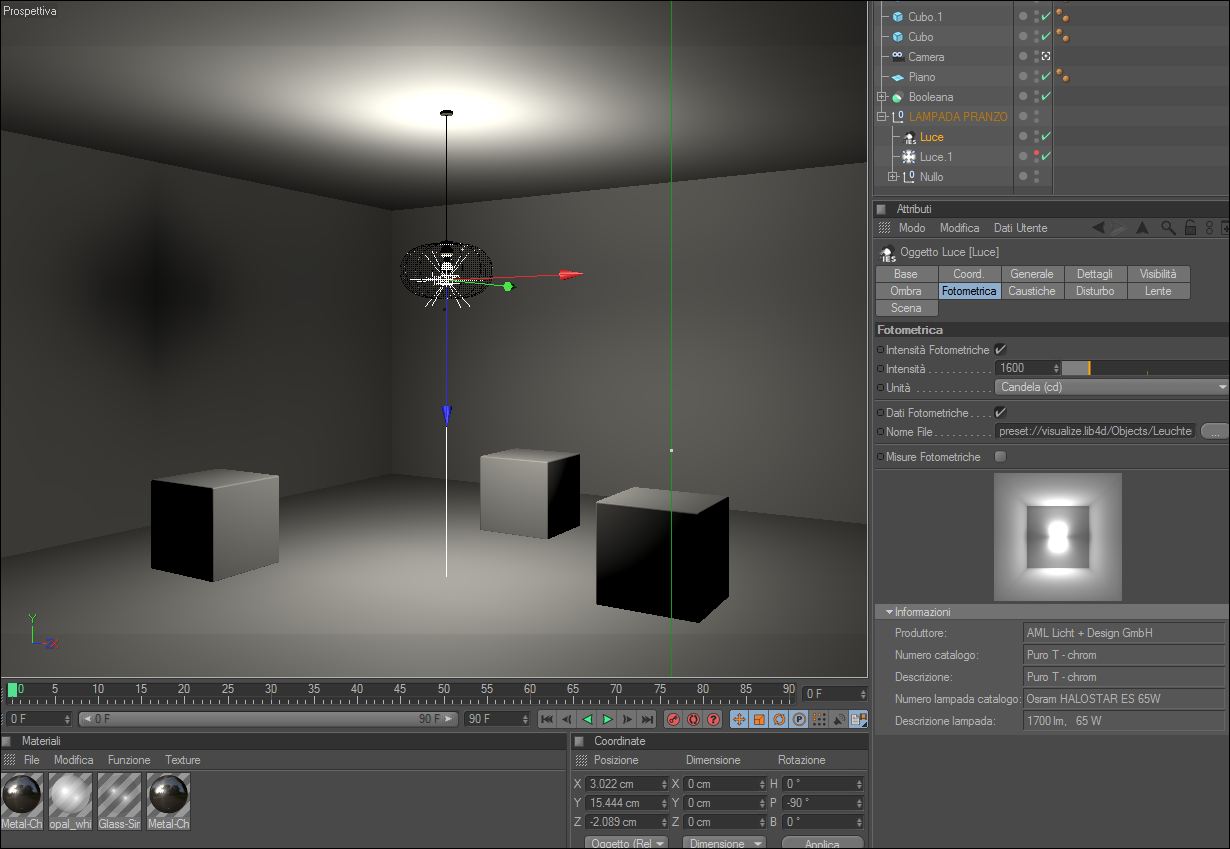
Task: Toggle the Dati Fotometriche checkbox
Action: (1000, 412)
